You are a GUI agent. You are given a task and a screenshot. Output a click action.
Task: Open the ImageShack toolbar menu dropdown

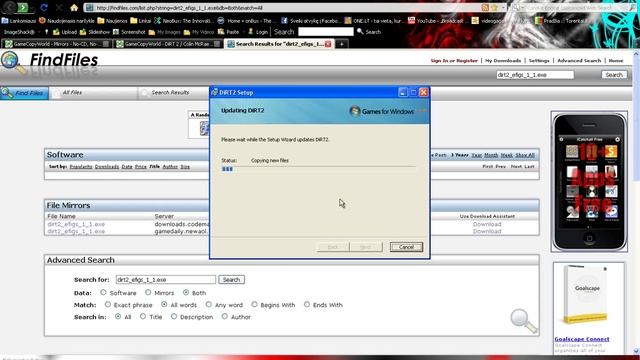[x=39, y=32]
